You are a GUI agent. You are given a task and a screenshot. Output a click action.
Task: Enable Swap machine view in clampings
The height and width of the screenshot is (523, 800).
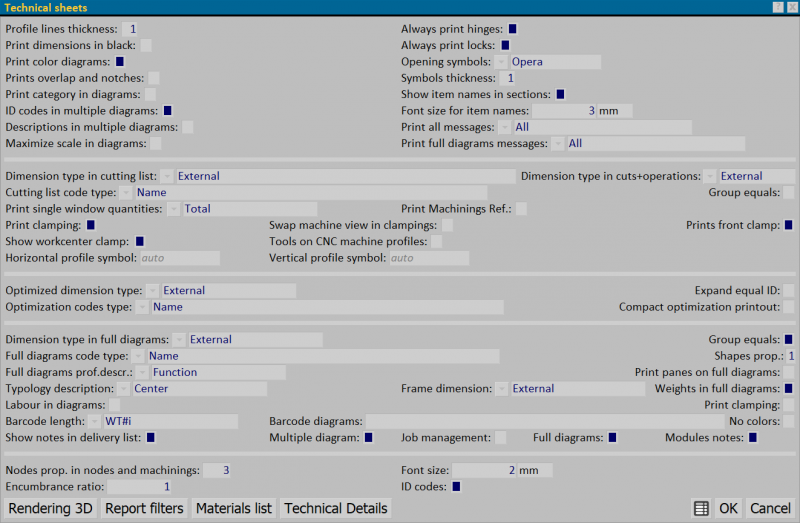pyautogui.click(x=447, y=225)
